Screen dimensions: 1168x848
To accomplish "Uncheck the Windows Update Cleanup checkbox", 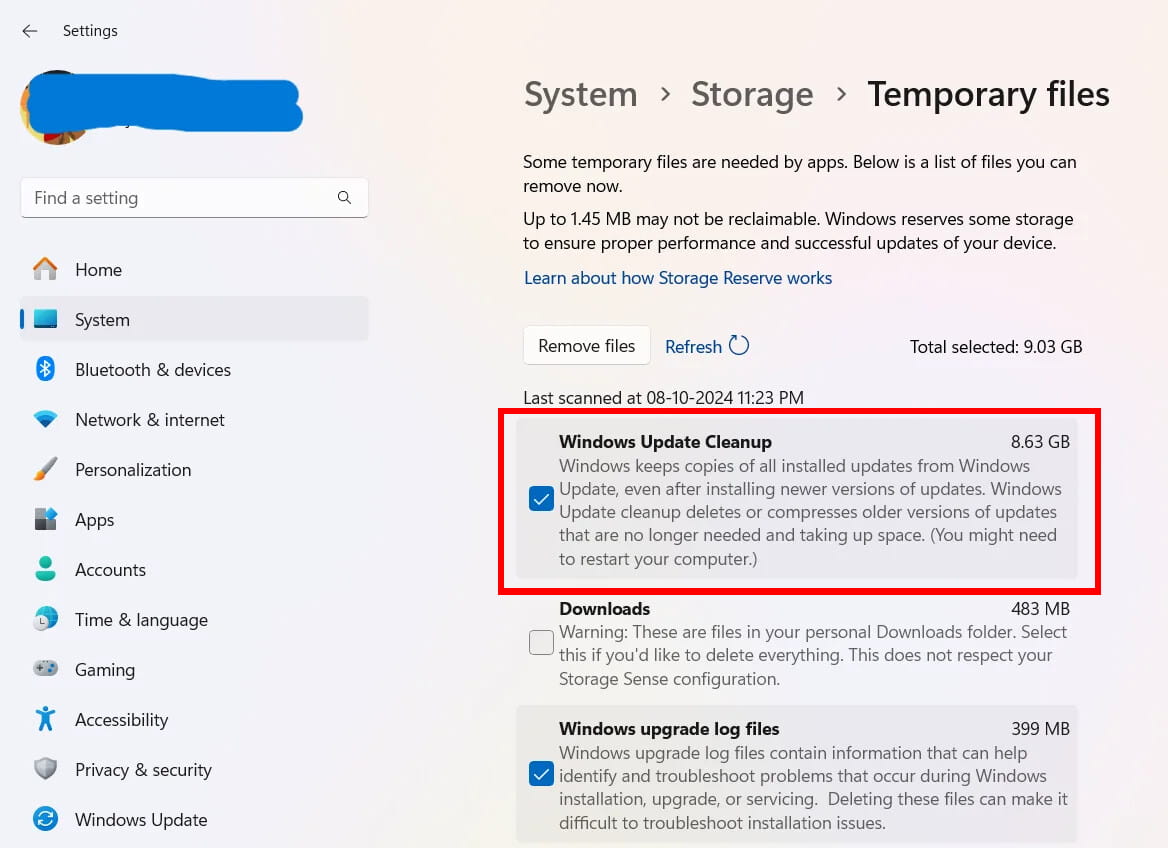I will (542, 499).
